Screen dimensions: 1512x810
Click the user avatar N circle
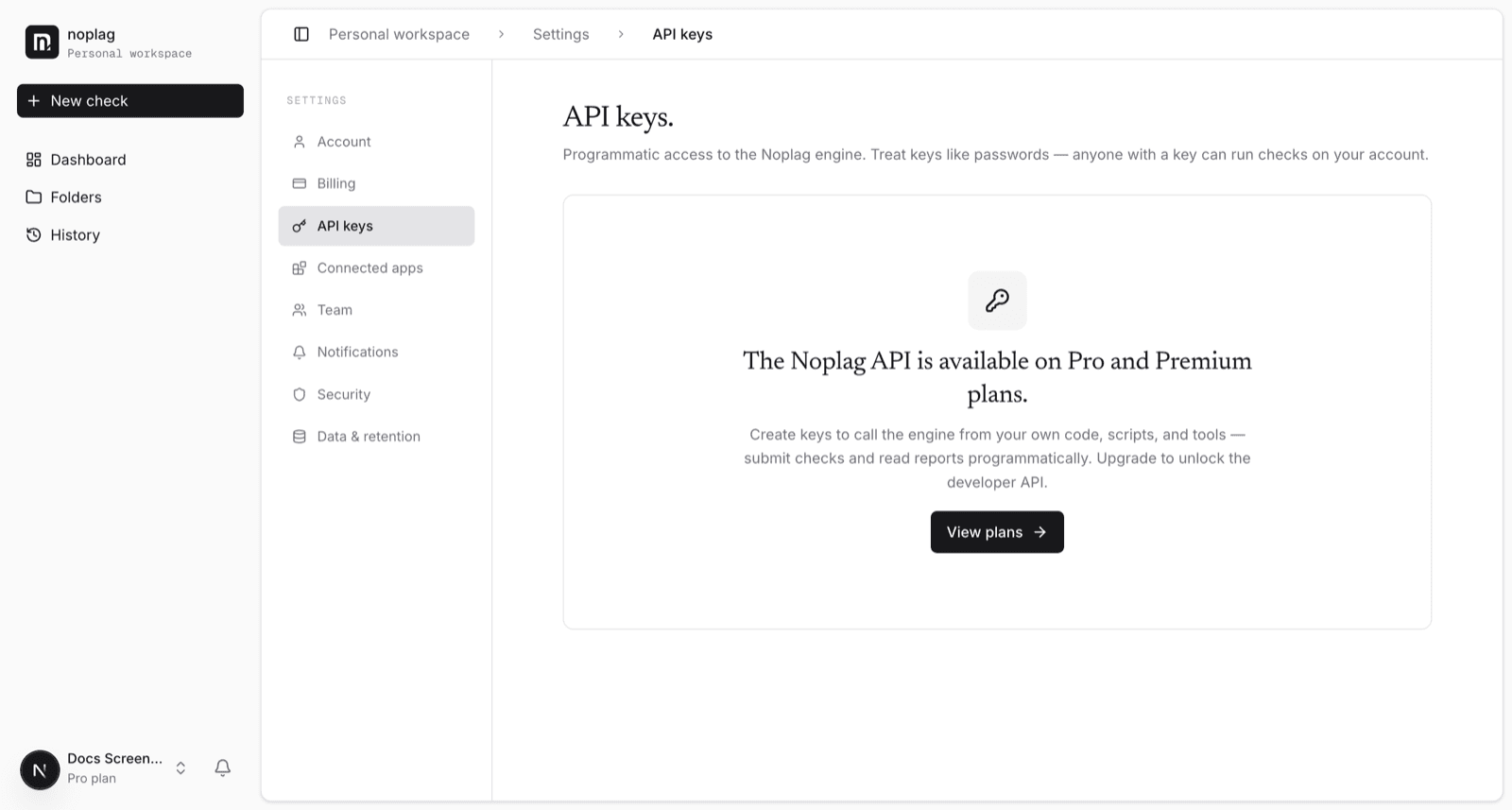pos(40,769)
